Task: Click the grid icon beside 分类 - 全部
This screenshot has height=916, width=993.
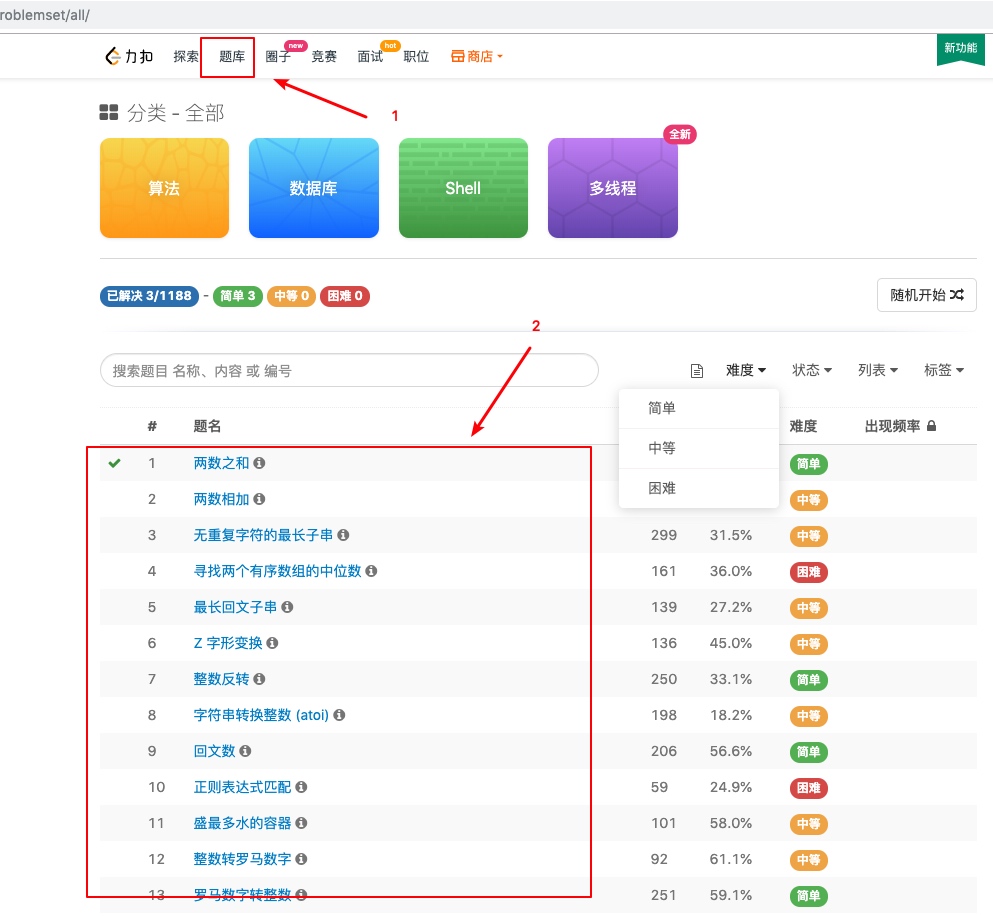Action: (109, 113)
